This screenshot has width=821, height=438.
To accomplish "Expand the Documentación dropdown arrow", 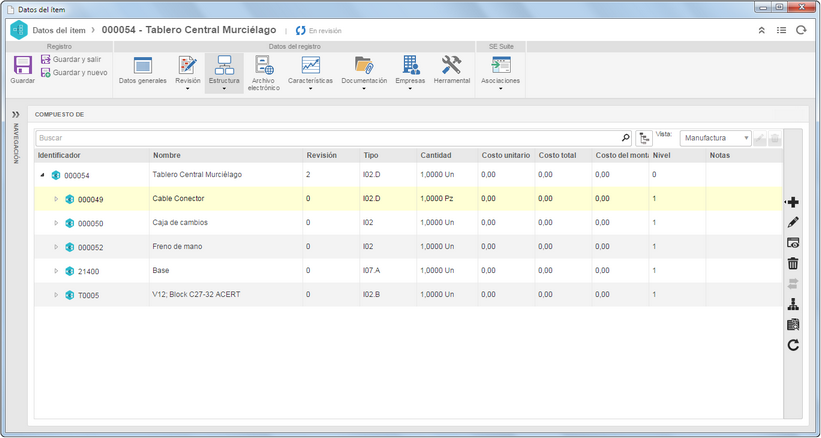I will (364, 88).
